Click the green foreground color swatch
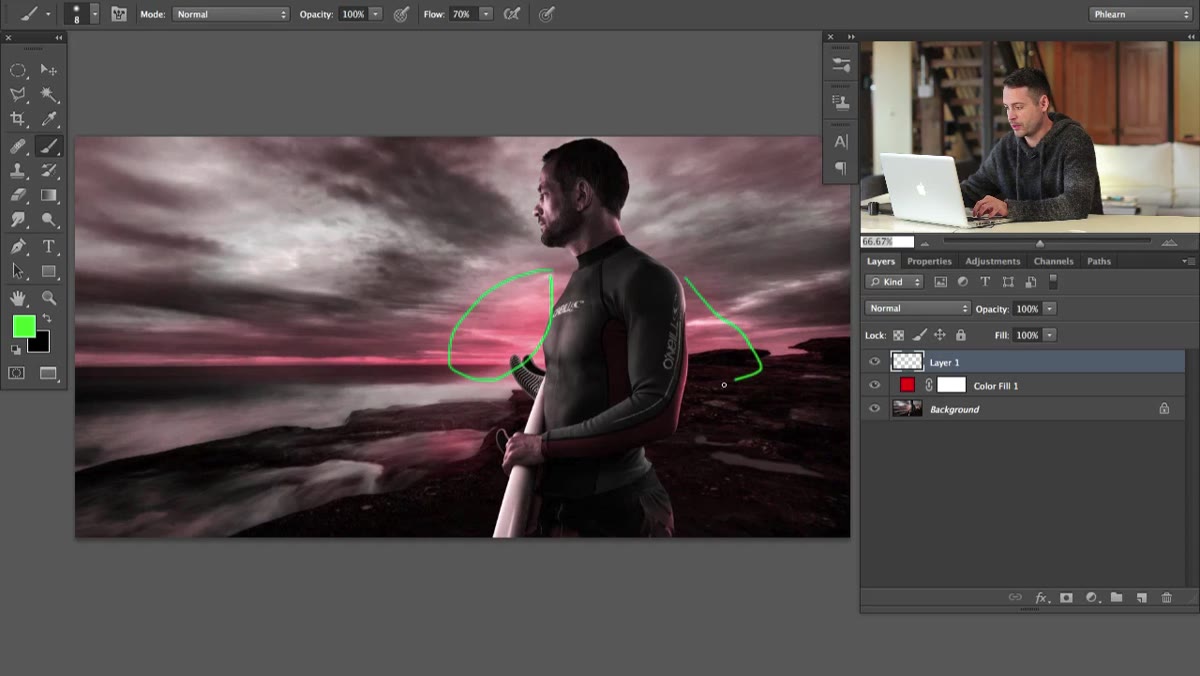 [x=24, y=326]
